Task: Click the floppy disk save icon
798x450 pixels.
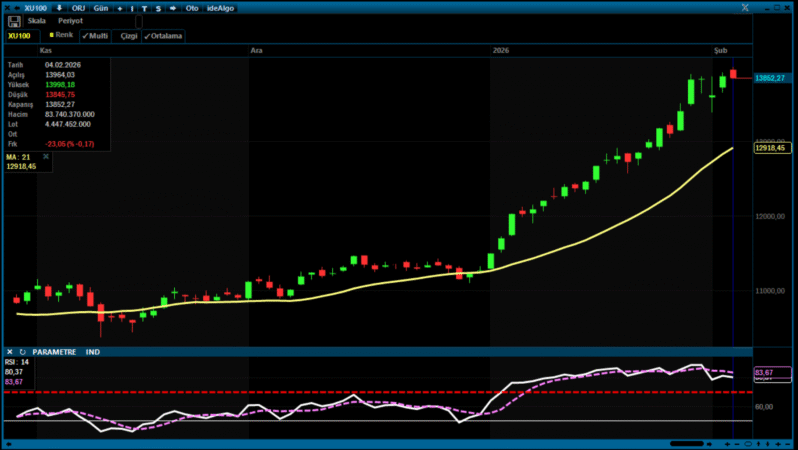Action: pos(14,21)
